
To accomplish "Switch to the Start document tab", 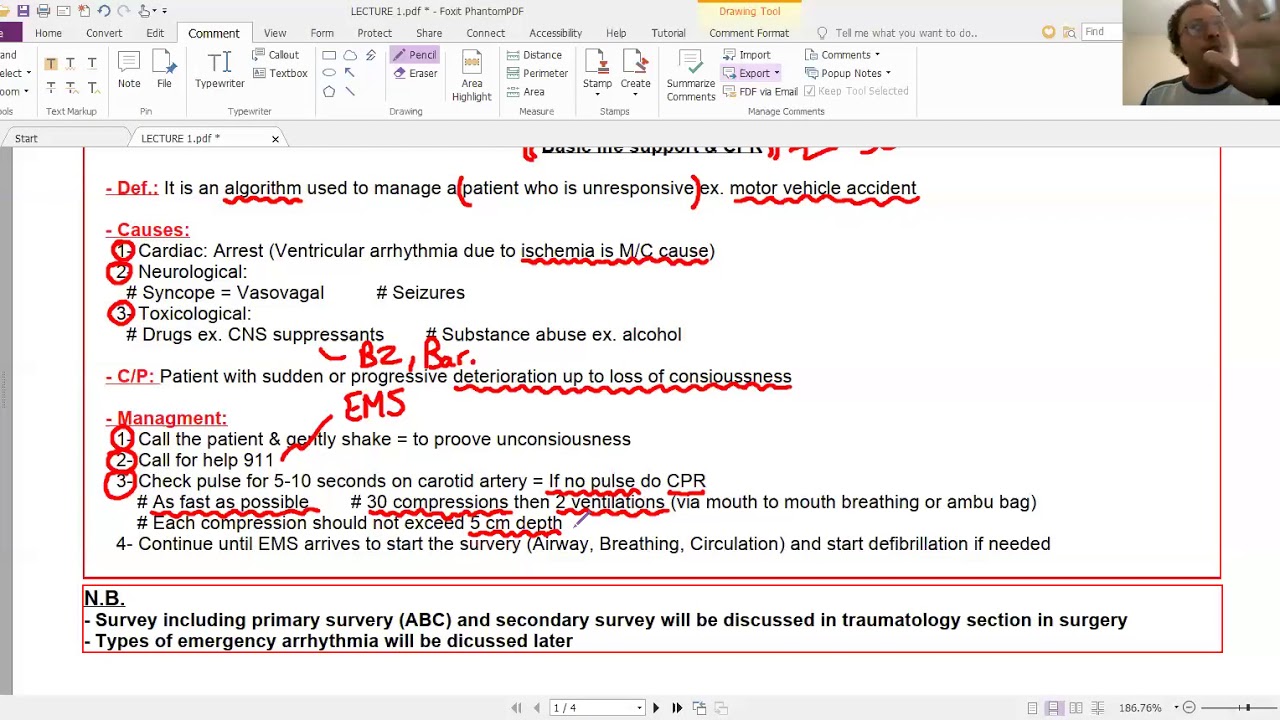I will tap(26, 138).
